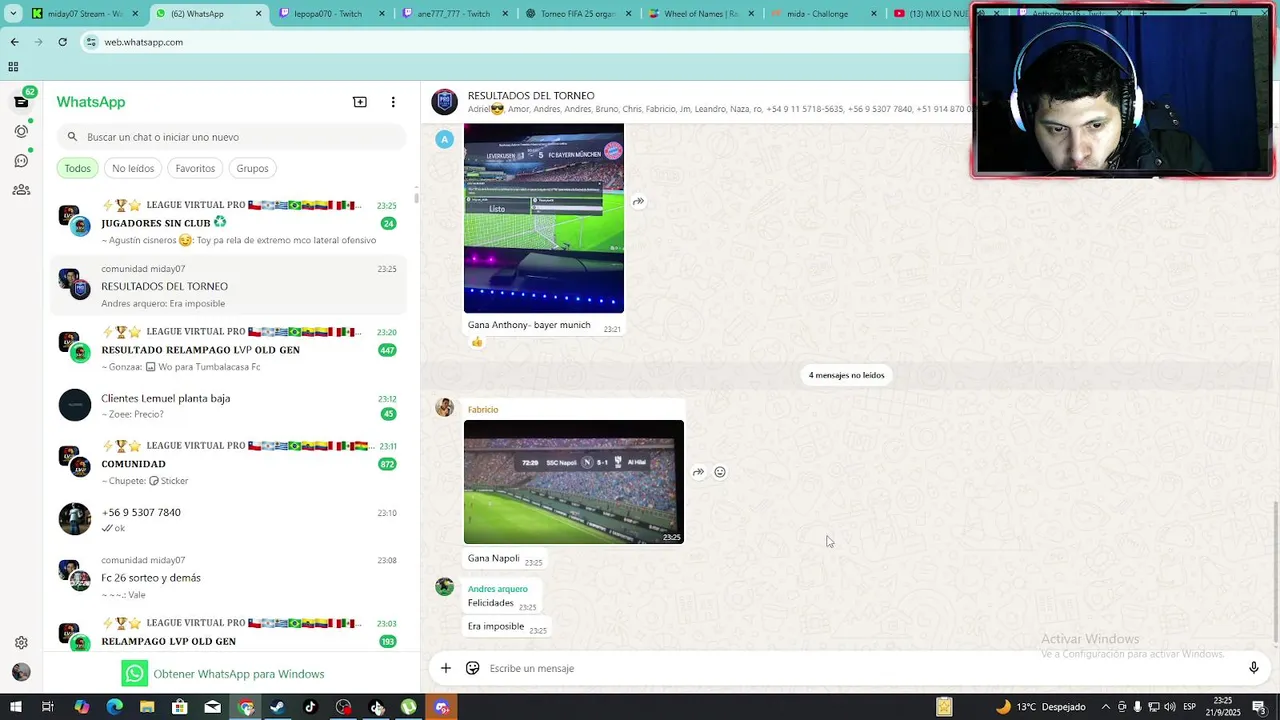1280x720 pixels.
Task: Open WhatsApp settings gear icon
Action: coord(21,643)
